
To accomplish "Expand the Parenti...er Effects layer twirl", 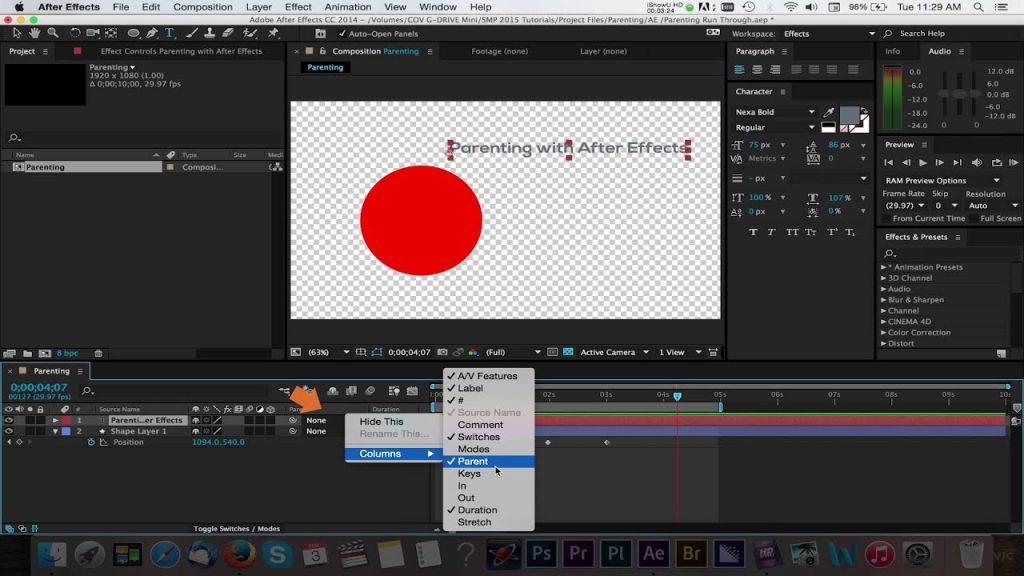I will pyautogui.click(x=55, y=420).
